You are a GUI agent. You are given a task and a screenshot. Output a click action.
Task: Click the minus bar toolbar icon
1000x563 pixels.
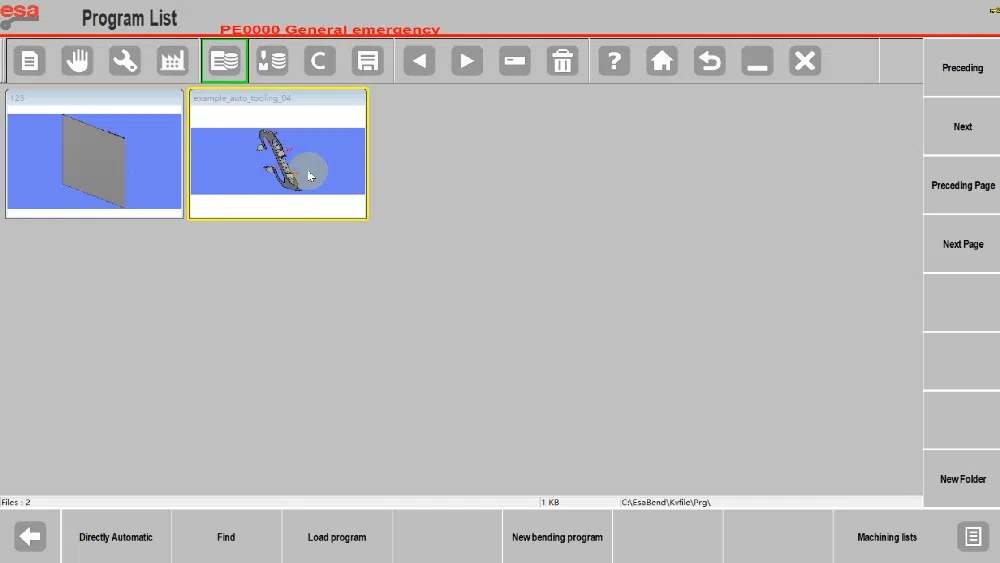click(515, 61)
